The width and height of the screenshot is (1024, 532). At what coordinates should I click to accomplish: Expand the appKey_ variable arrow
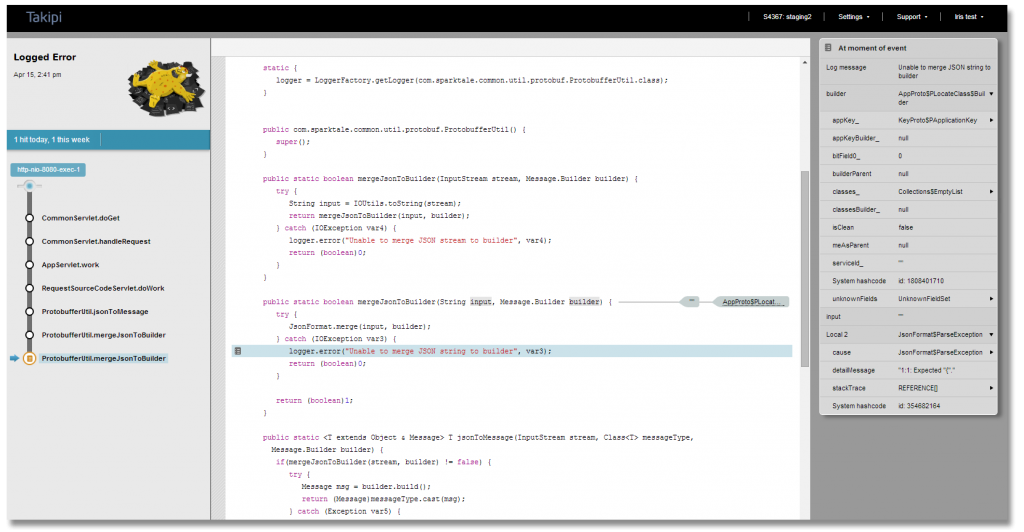991,120
